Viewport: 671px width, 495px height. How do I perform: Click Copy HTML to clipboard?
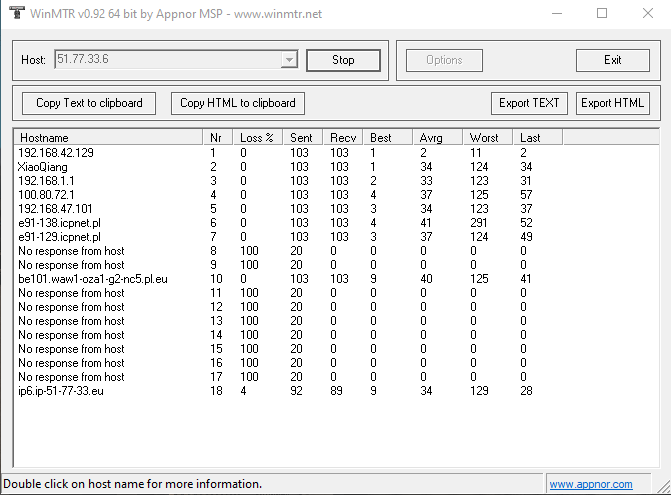pyautogui.click(x=238, y=103)
